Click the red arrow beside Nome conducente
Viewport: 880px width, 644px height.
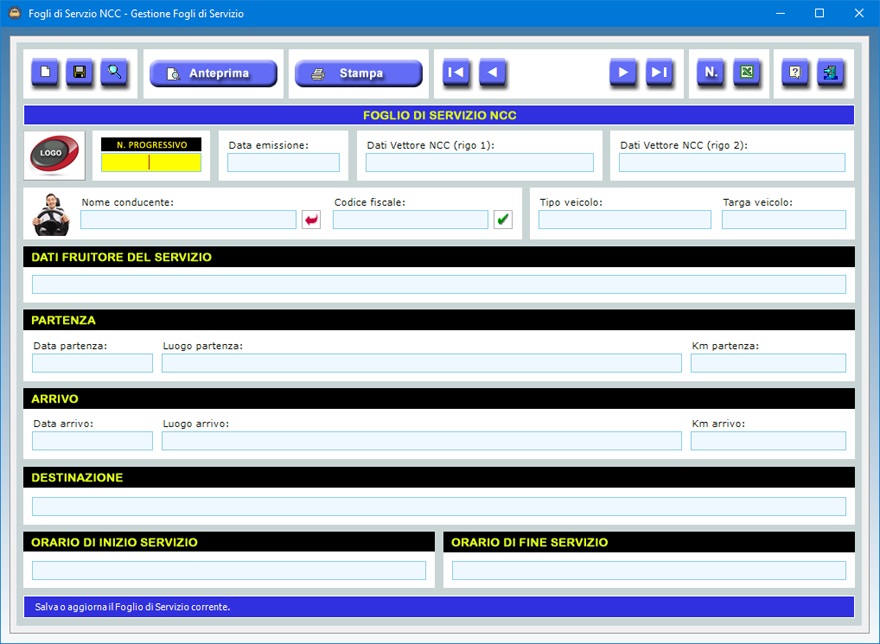311,220
